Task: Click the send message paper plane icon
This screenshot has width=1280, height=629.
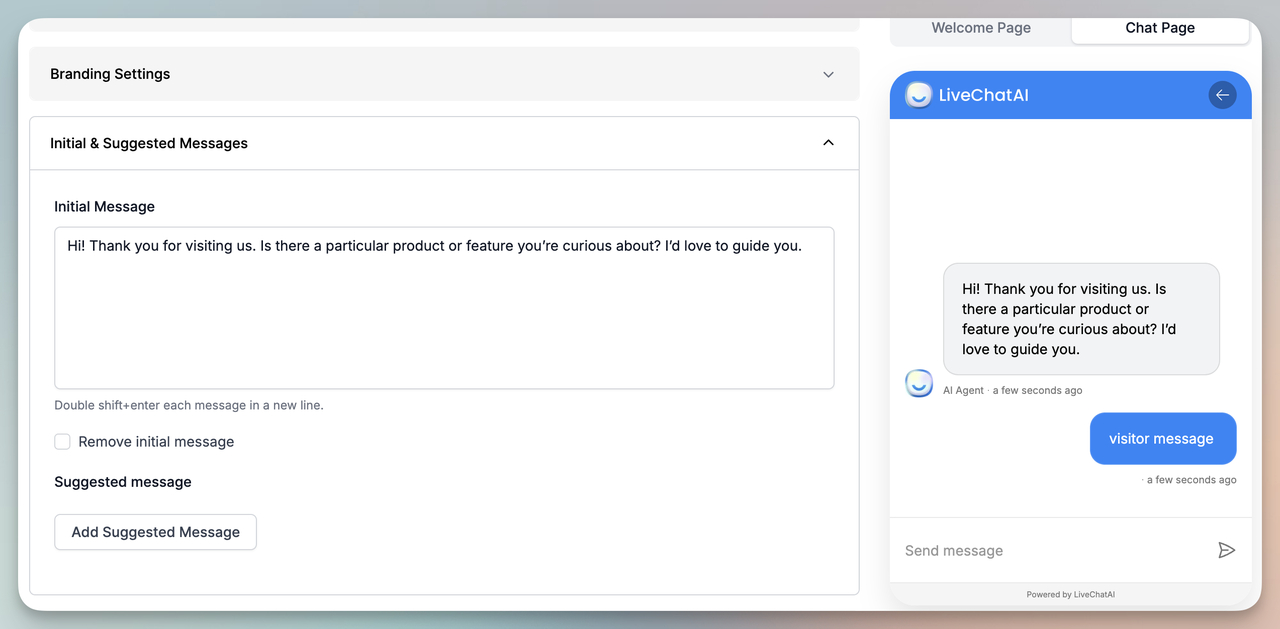Action: [x=1227, y=549]
